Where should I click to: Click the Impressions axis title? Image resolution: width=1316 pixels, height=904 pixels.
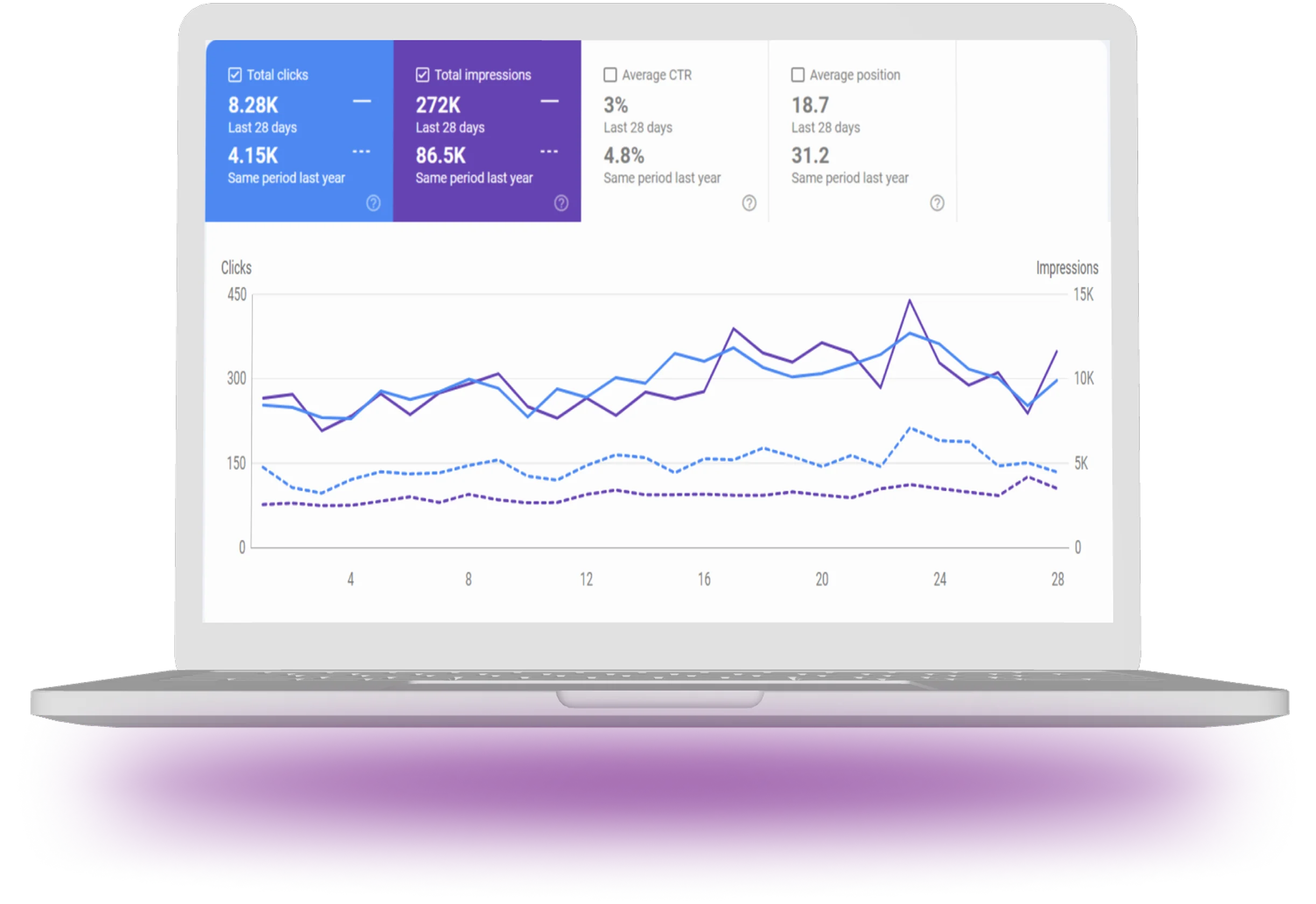pyautogui.click(x=1067, y=268)
